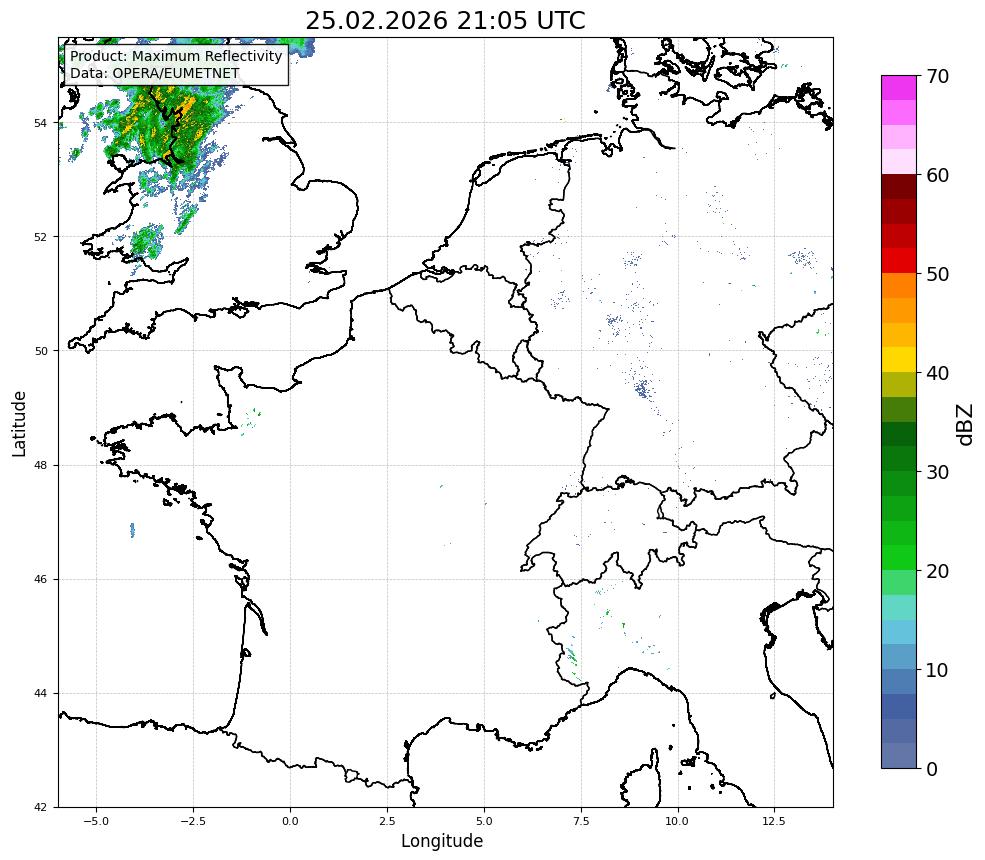Click latitude tick label "42"

coord(40,807)
